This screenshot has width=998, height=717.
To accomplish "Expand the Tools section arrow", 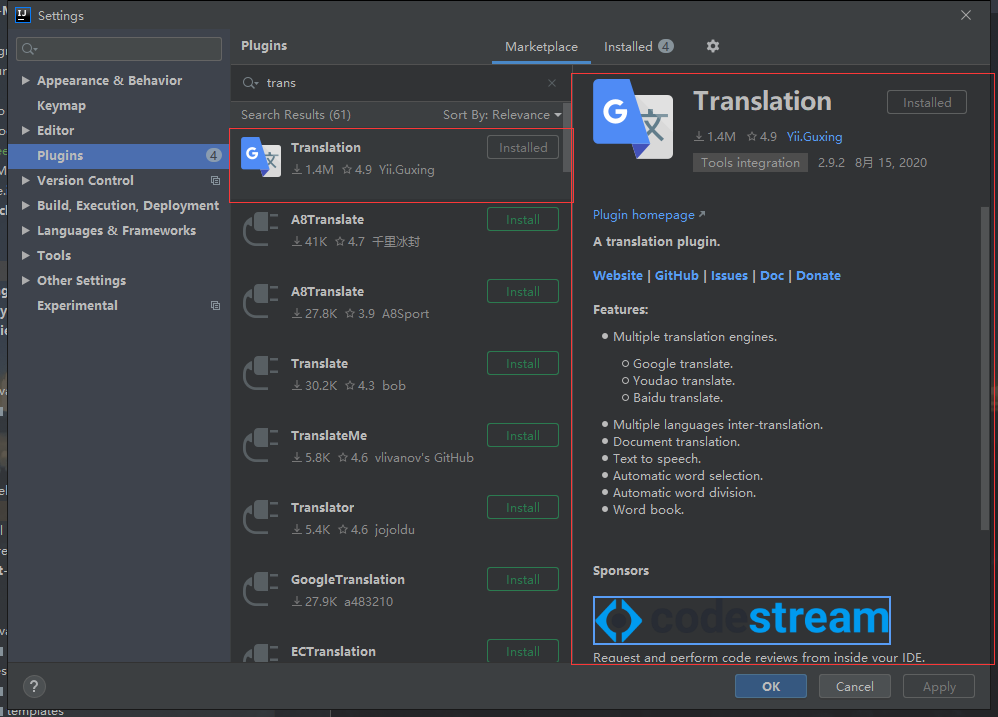I will (25, 255).
